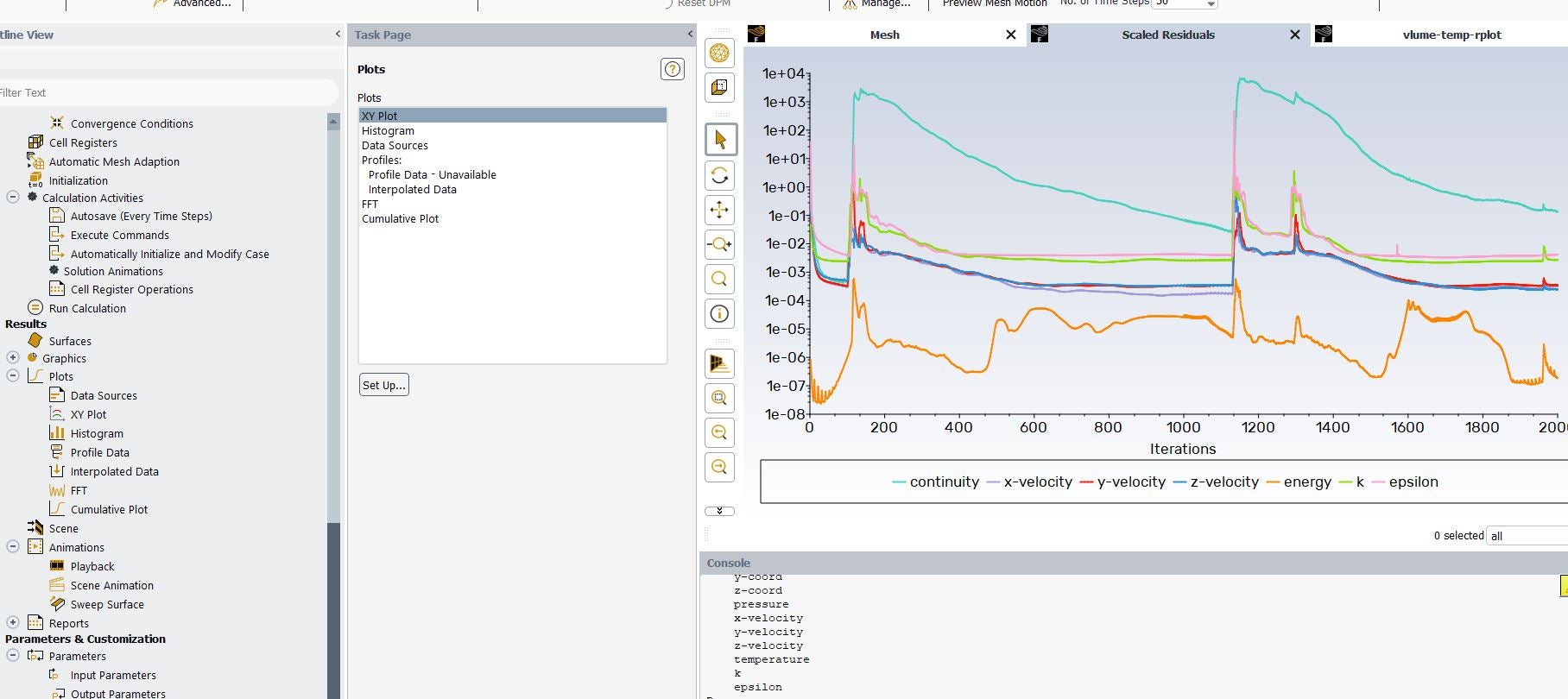Switch to the Mesh tab
The height and width of the screenshot is (699, 1568).
[x=884, y=35]
